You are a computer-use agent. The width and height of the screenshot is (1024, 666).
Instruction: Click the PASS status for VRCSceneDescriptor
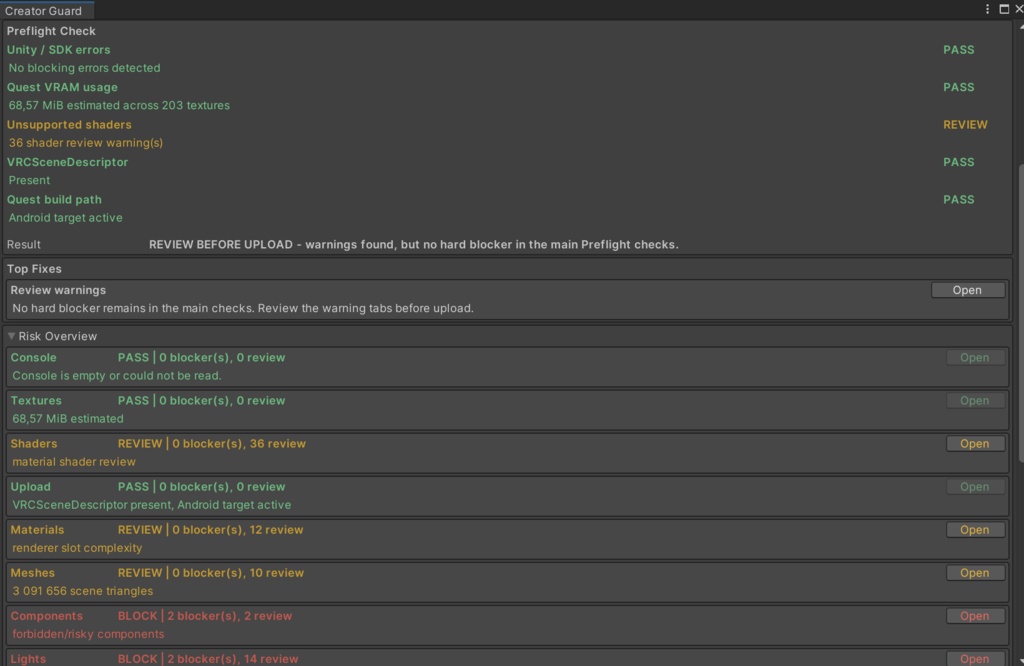(958, 162)
